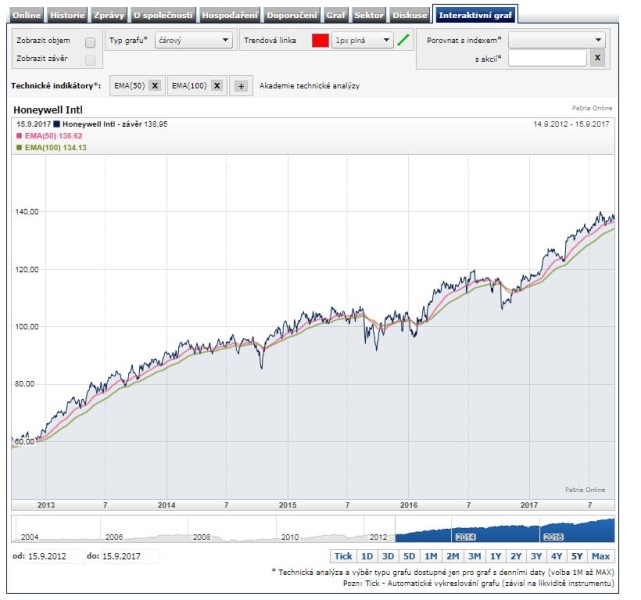Open Akademie technické analýzy link
The image size is (641, 600).
click(x=309, y=86)
